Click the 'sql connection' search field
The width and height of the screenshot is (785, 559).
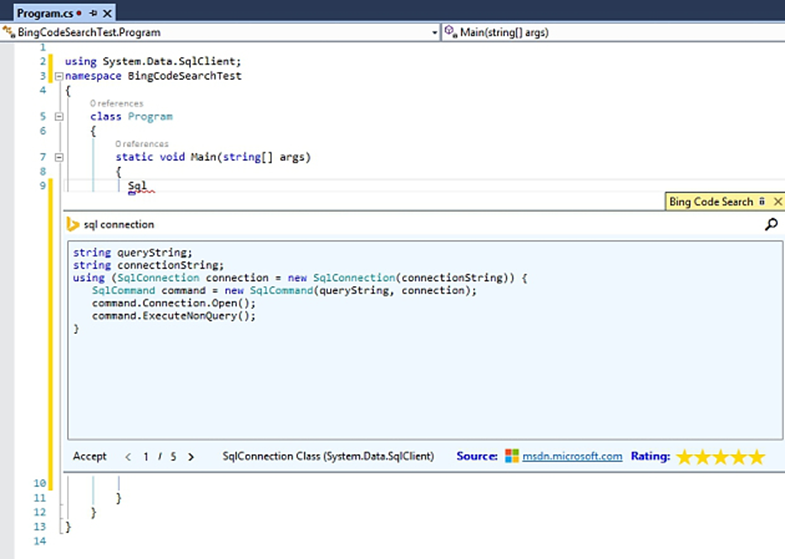point(416,225)
